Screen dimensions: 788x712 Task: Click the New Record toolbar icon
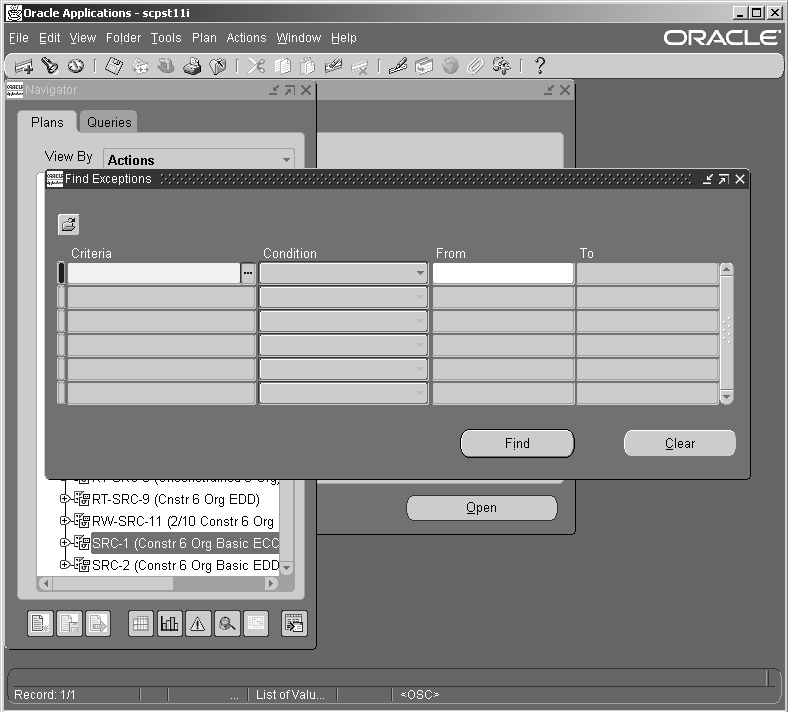23,66
